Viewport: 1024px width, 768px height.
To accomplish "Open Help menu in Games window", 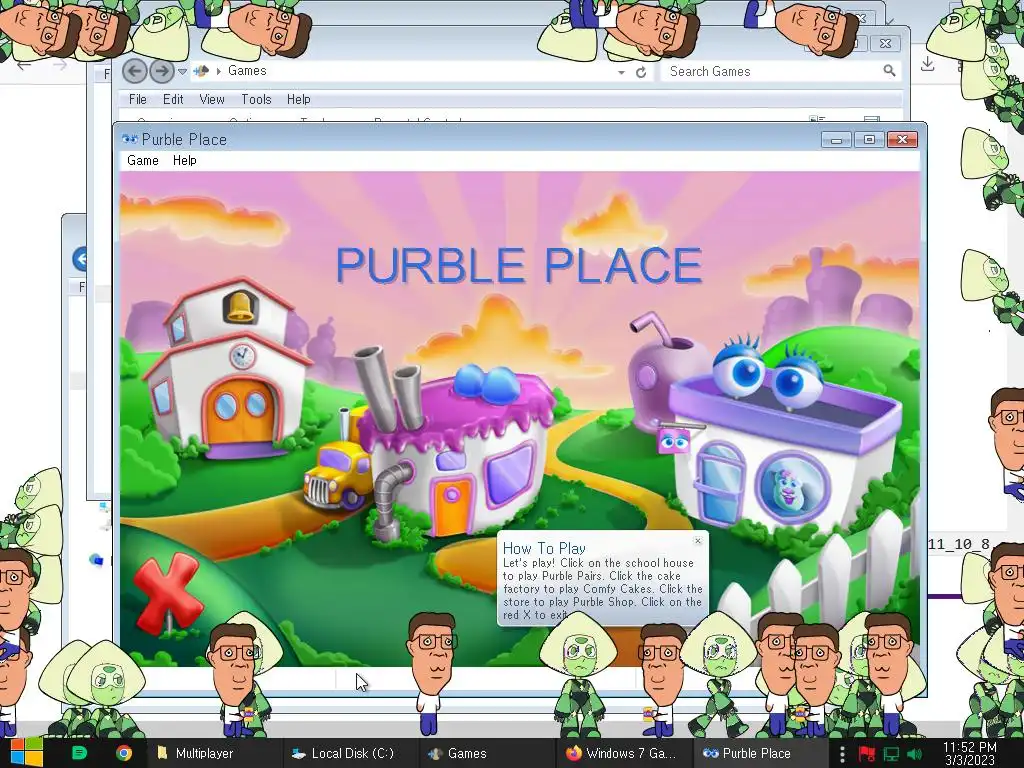I will (x=298, y=99).
